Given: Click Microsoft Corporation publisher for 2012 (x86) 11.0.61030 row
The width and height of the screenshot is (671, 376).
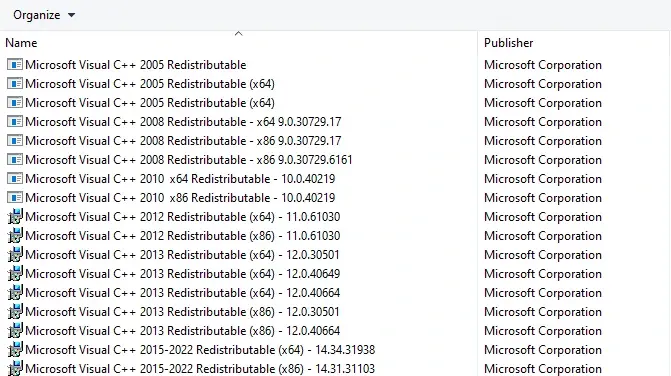Looking at the screenshot, I should [543, 236].
